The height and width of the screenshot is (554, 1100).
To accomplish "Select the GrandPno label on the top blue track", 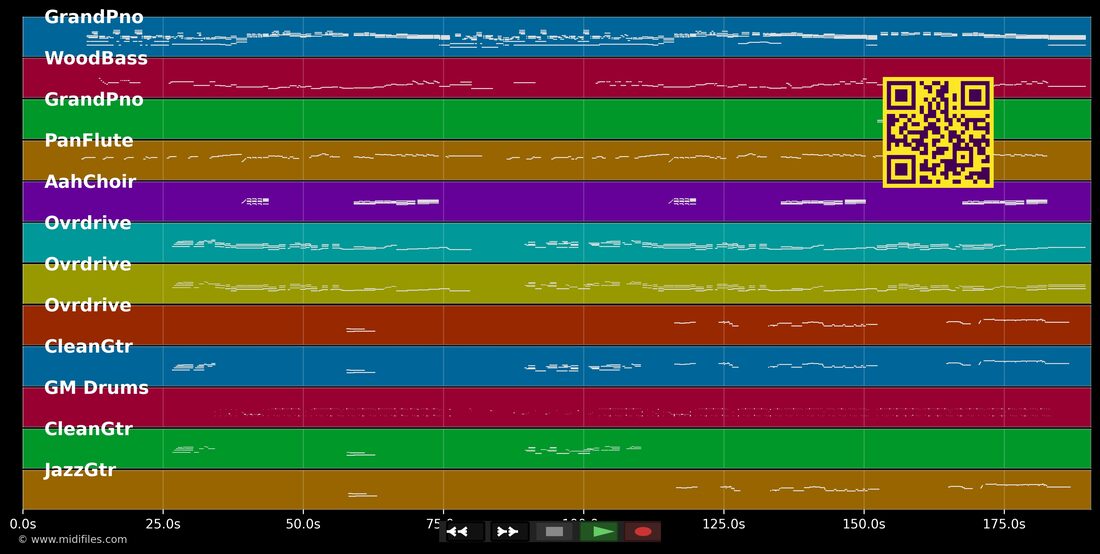I will [94, 17].
